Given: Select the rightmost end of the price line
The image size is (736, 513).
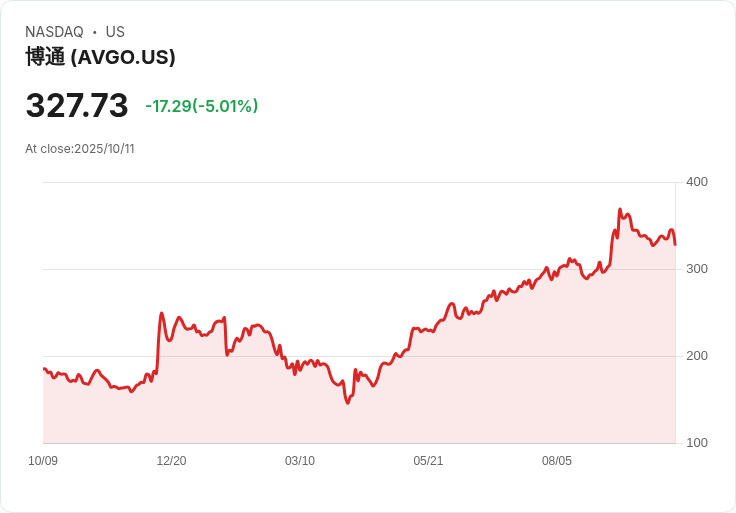Looking at the screenshot, I should [675, 244].
